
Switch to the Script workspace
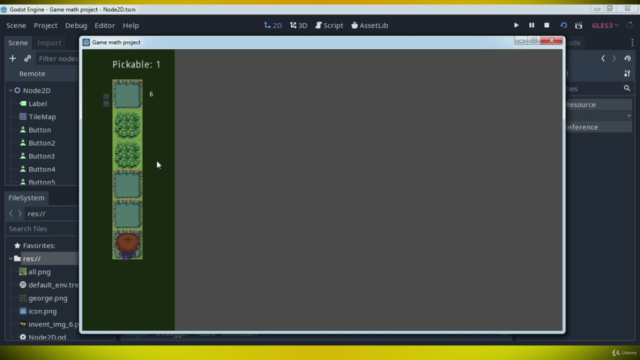(329, 25)
